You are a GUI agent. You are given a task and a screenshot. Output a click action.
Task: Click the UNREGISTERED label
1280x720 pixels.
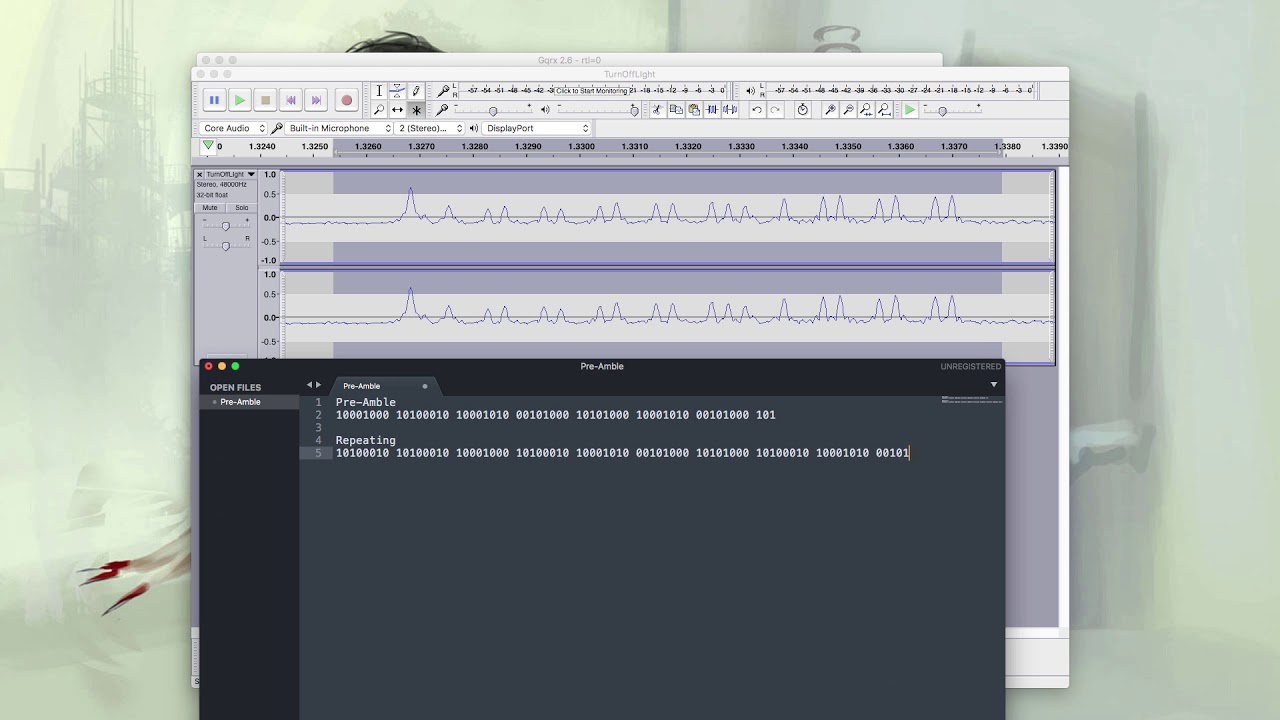tap(970, 367)
